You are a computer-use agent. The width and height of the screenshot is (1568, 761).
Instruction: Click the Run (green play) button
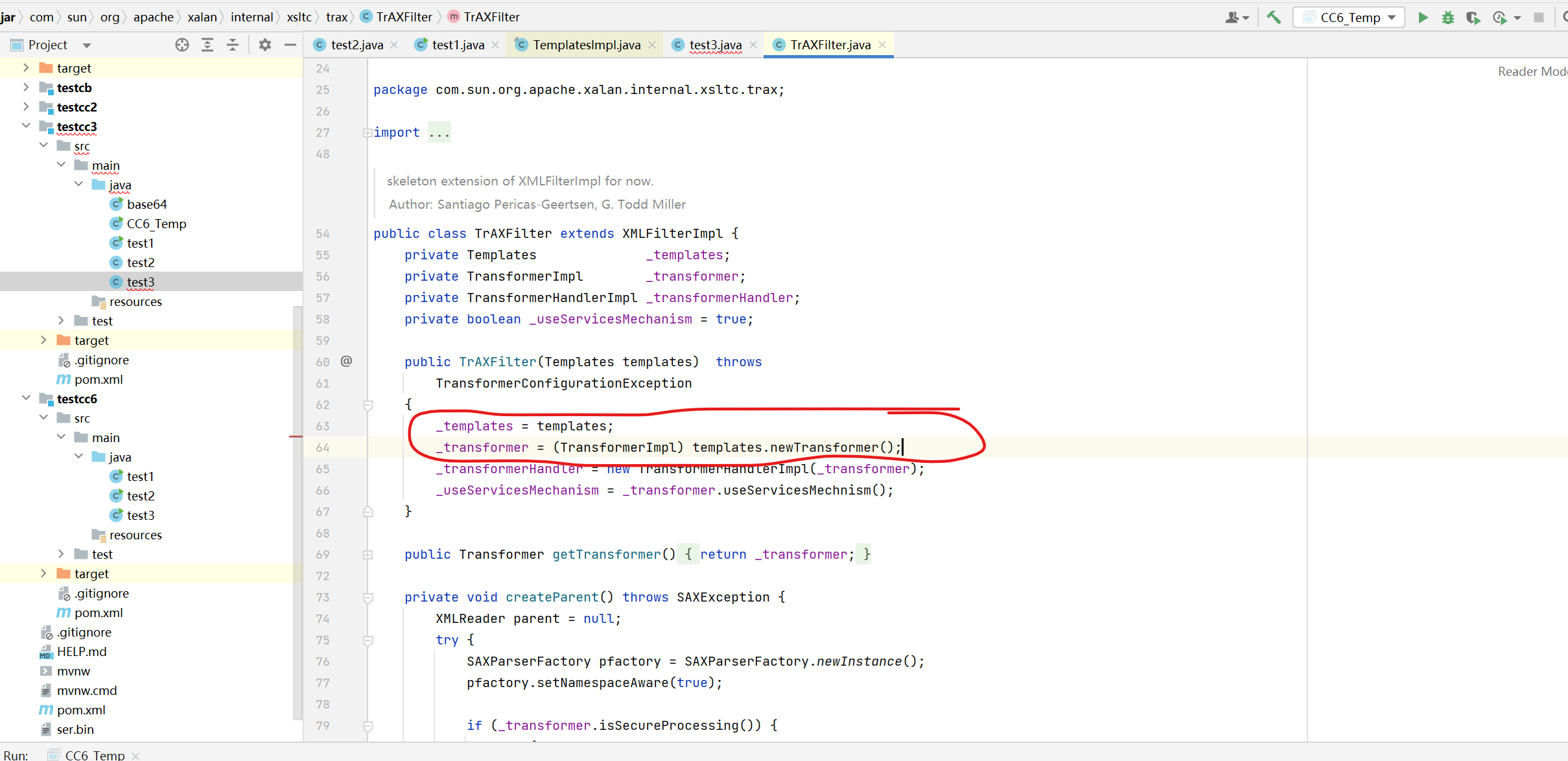click(1422, 18)
